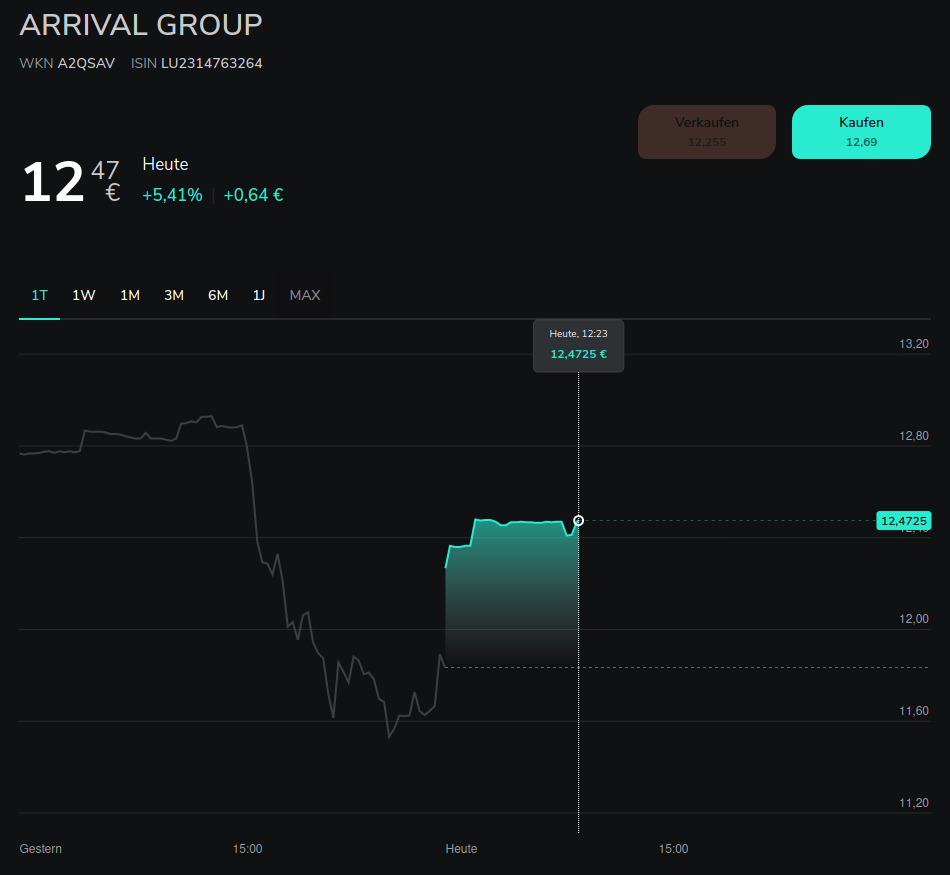Screen dimensions: 950x875
Task: Show the 3M chart period
Action: [174, 295]
